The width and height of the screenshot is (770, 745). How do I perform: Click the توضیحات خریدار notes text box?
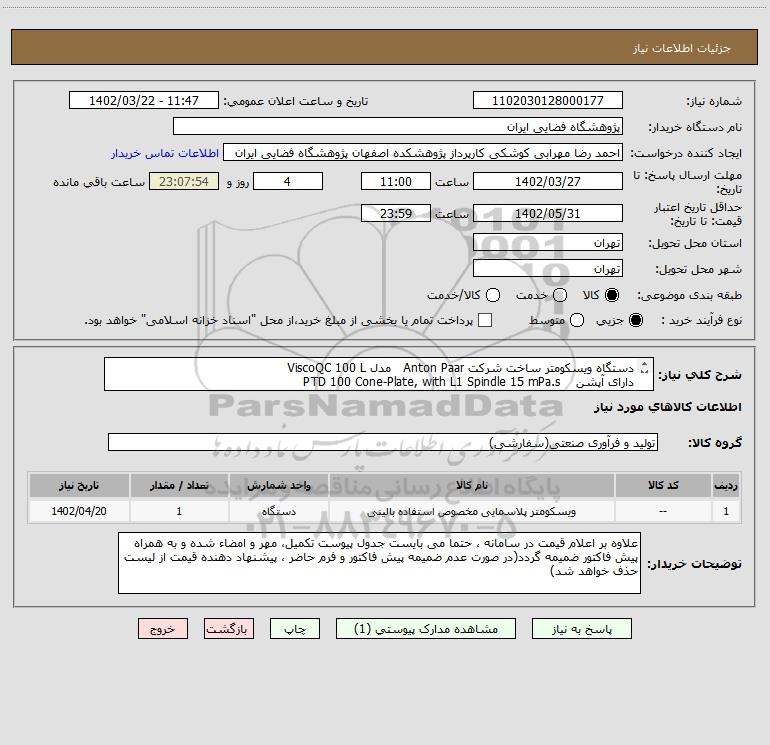point(379,563)
